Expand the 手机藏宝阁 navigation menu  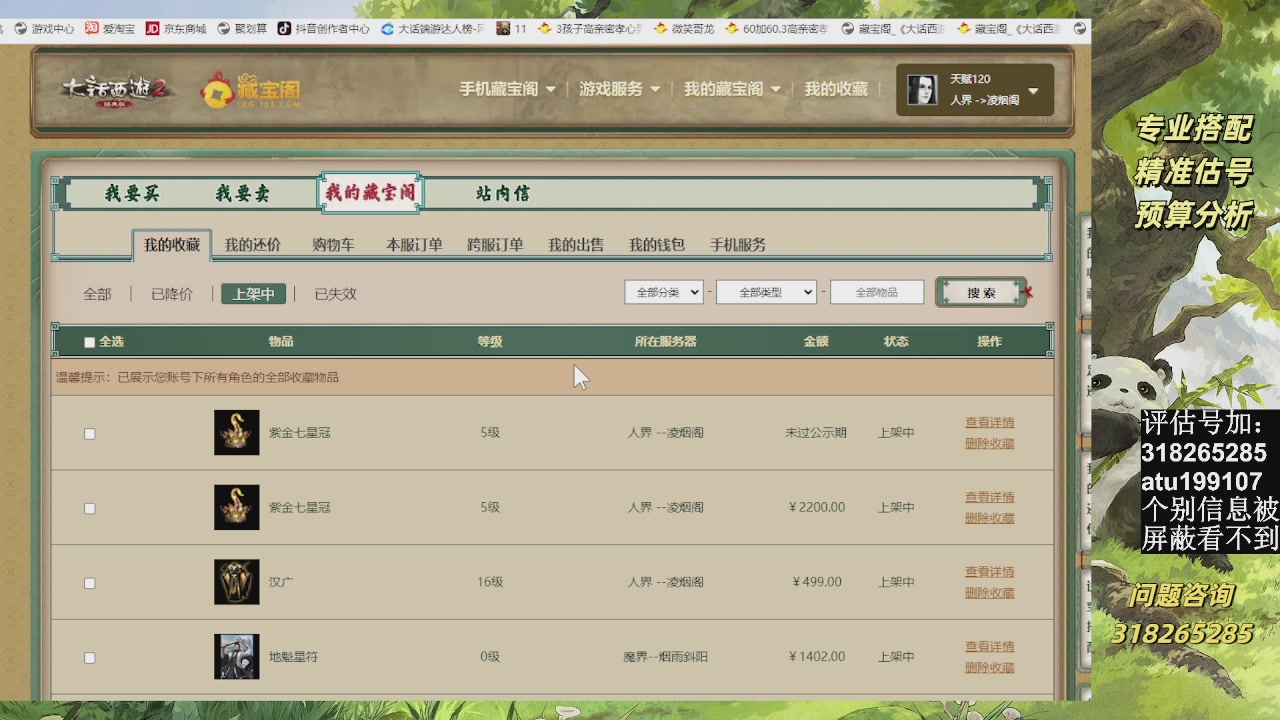507,89
